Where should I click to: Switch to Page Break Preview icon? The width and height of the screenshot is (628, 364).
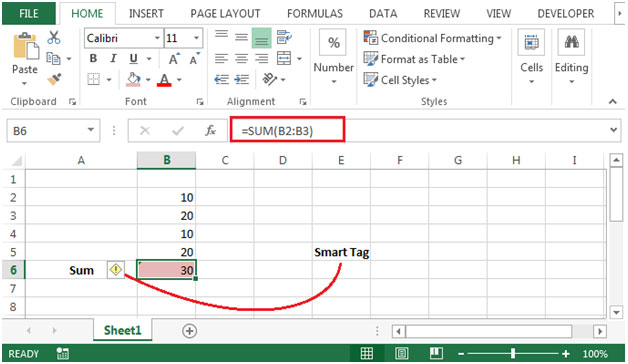436,353
